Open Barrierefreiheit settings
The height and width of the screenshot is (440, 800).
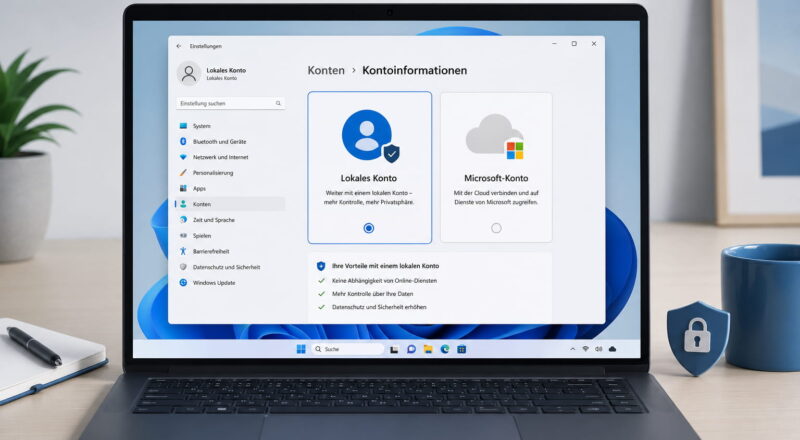230,251
